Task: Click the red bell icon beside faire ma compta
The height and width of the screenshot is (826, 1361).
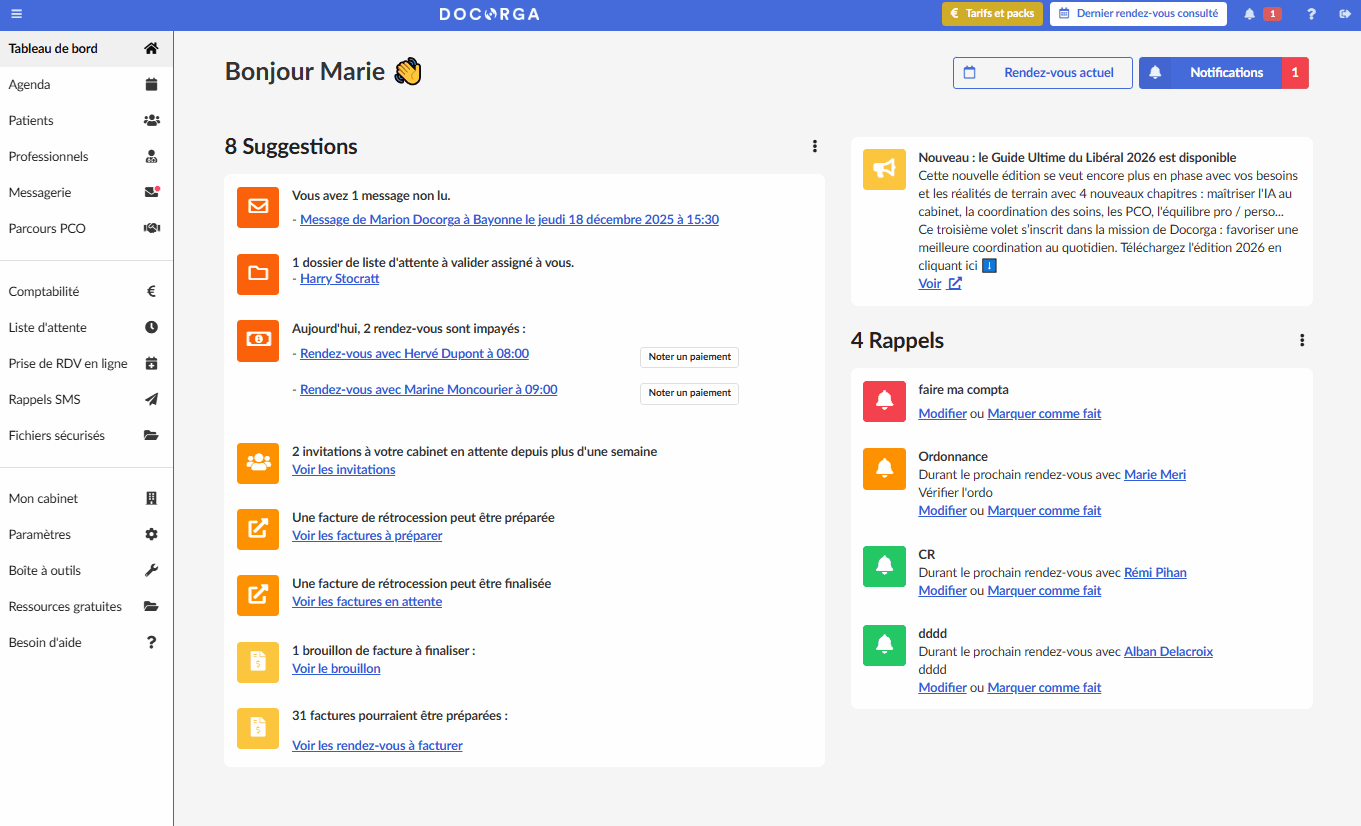Action: pyautogui.click(x=884, y=401)
